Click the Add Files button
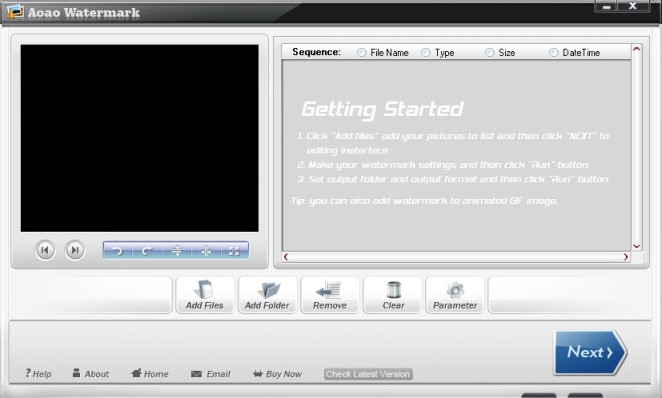Image resolution: width=662 pixels, height=398 pixels. (205, 295)
